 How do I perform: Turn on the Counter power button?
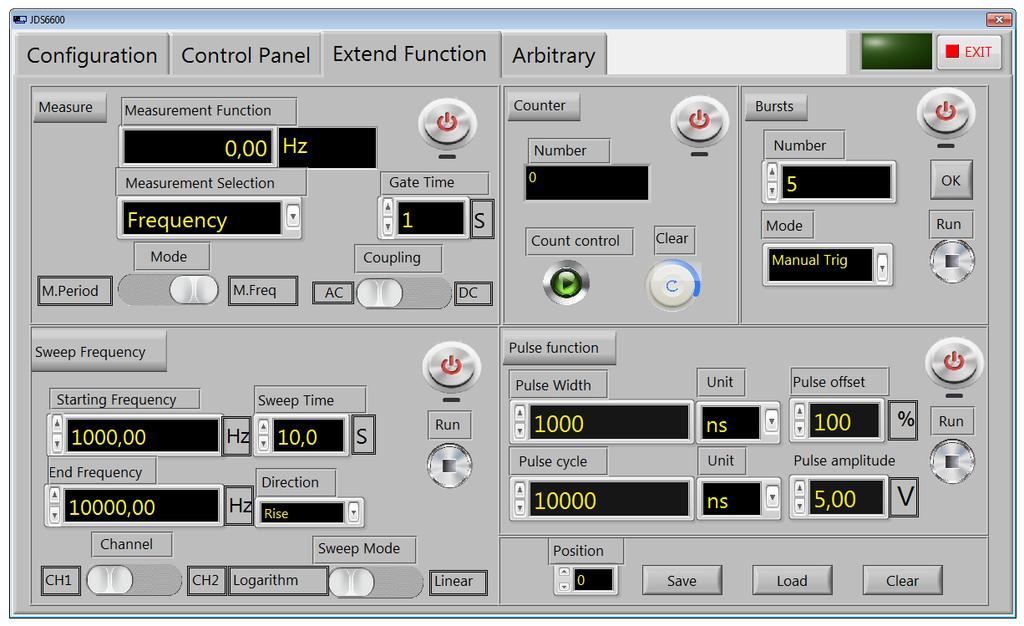(x=699, y=120)
